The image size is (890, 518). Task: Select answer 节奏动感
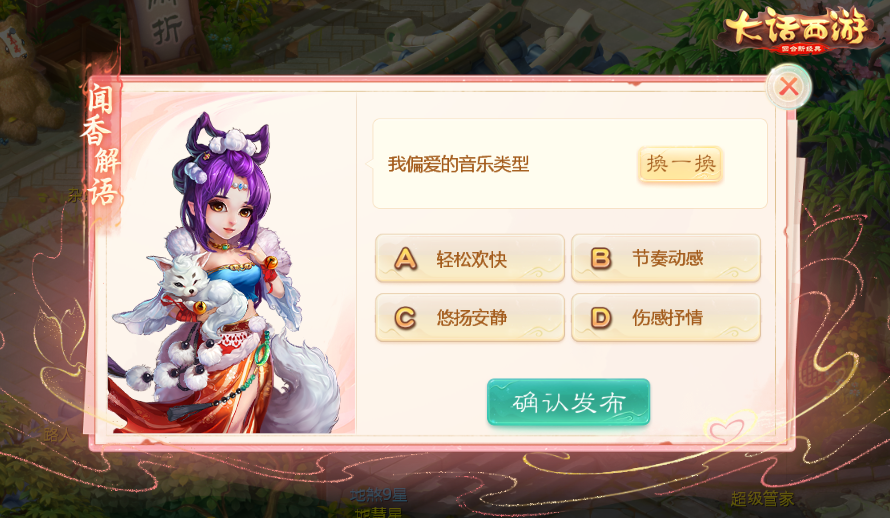(x=666, y=258)
